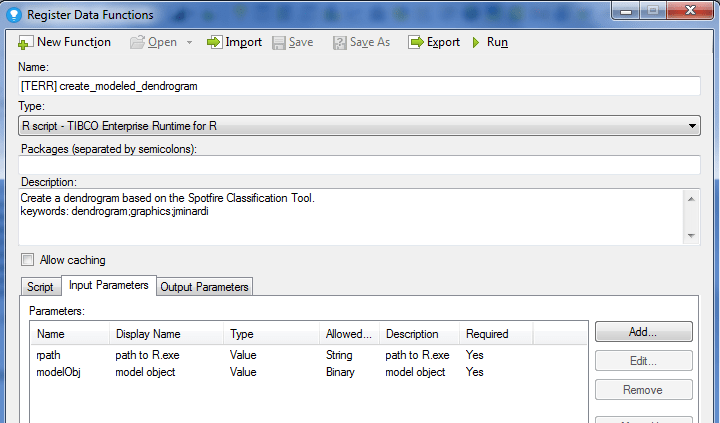Click the Yes required cell for modelObj
Viewport: 720px width, 423px height.
(x=474, y=372)
